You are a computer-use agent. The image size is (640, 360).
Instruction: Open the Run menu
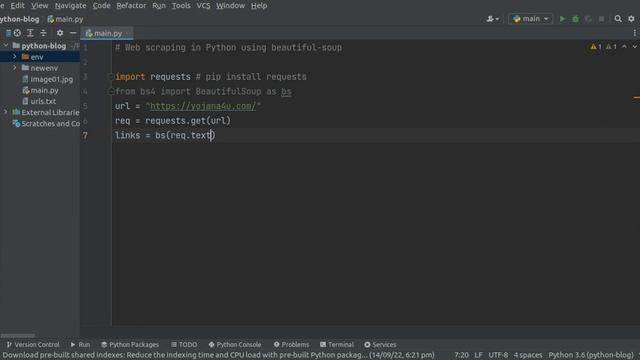coord(159,6)
